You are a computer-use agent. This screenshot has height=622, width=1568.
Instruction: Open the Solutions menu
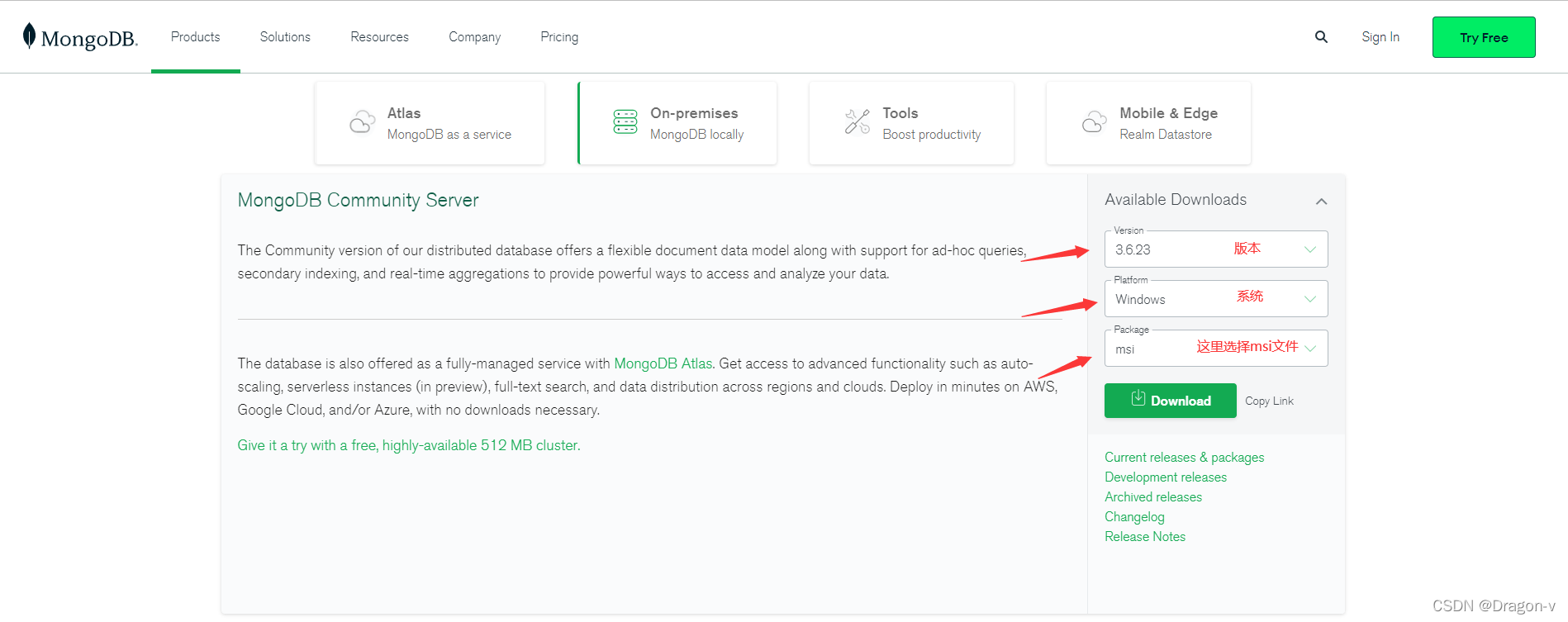[285, 37]
